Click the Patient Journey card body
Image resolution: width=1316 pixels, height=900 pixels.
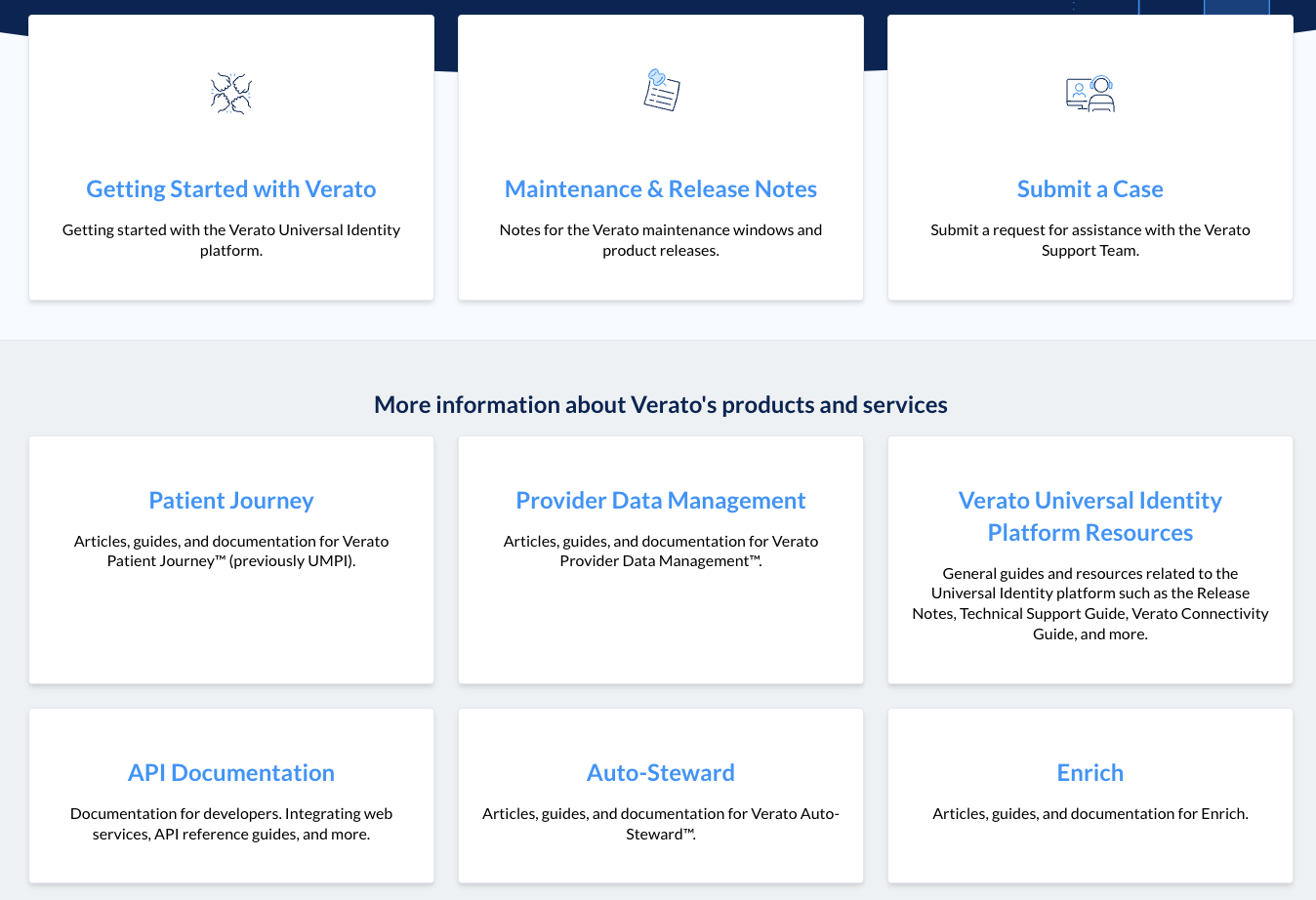(x=230, y=551)
